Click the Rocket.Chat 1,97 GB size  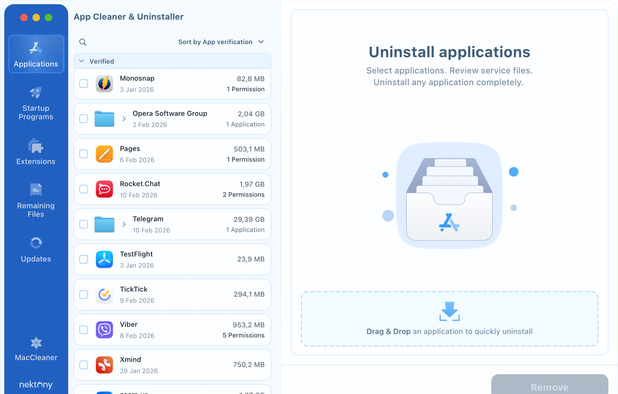point(252,184)
